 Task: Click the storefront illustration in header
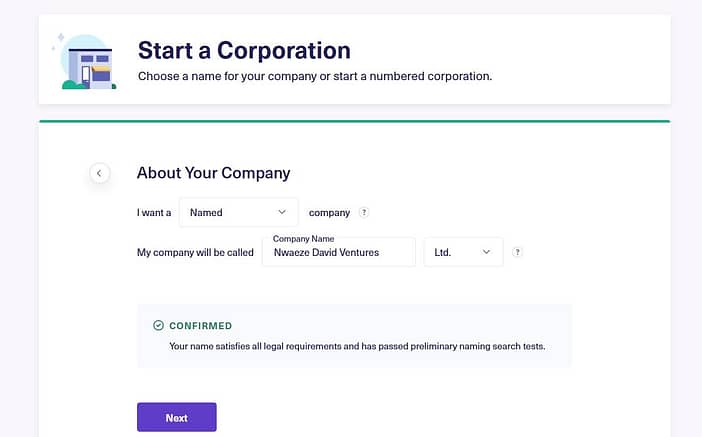click(85, 61)
